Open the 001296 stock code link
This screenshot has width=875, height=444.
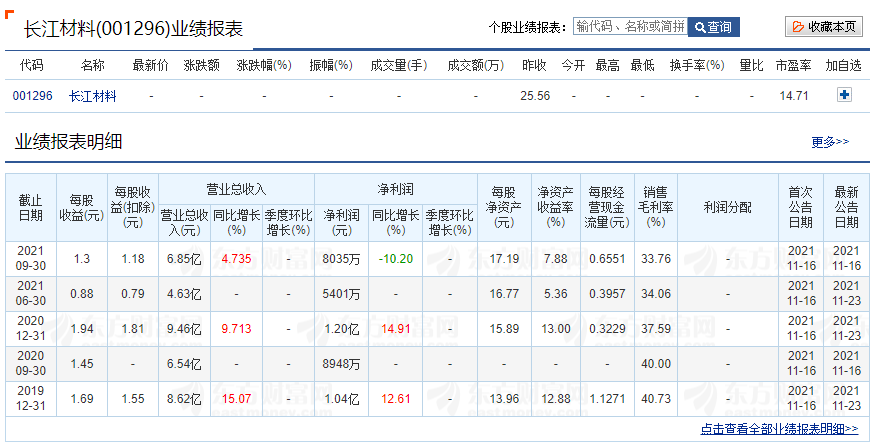pyautogui.click(x=32, y=96)
